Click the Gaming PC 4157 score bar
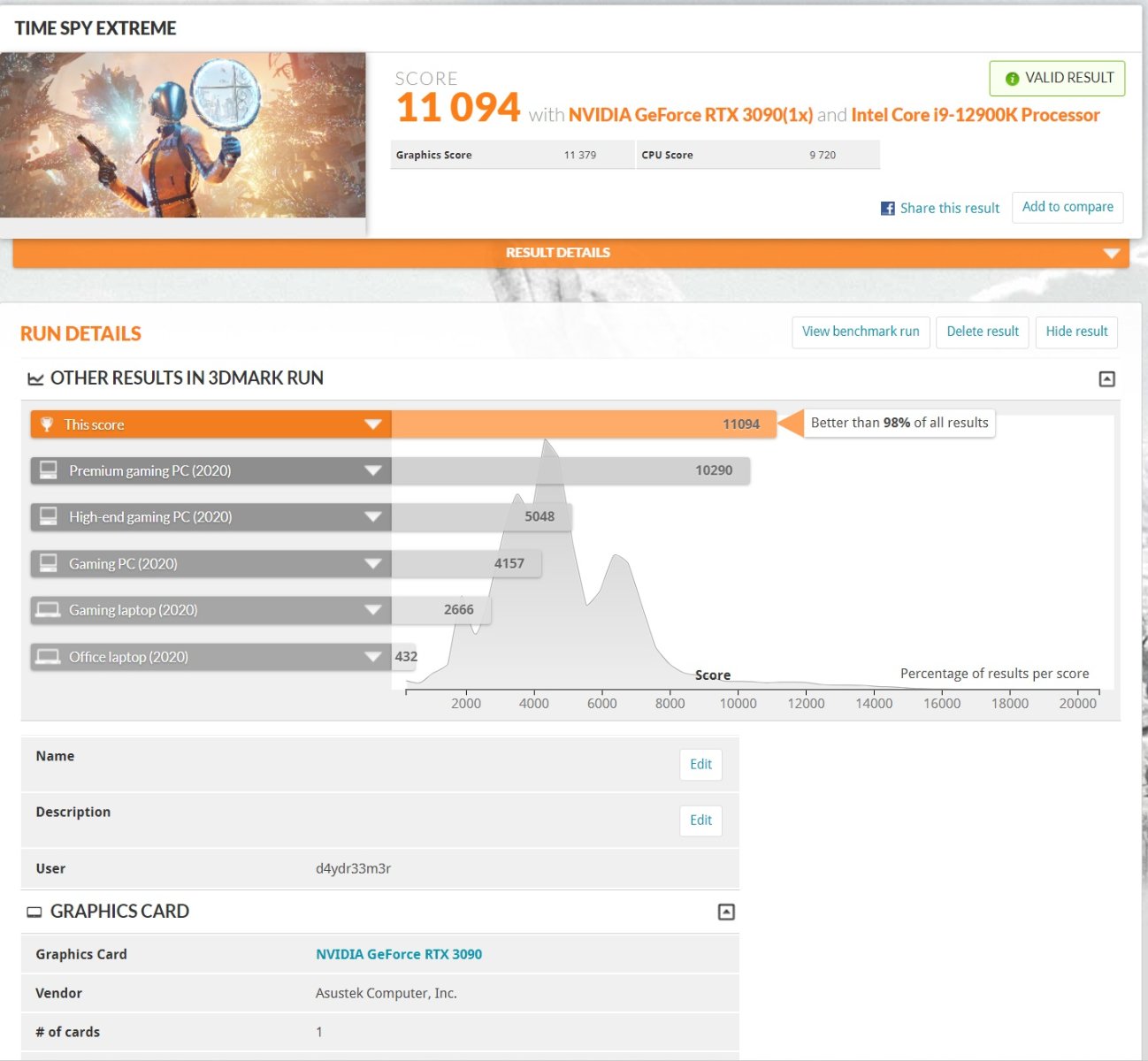 pos(466,563)
